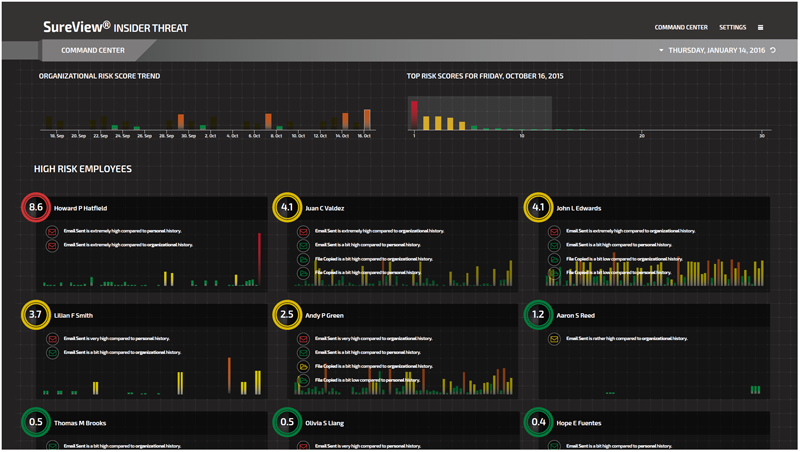Viewport: 800px width, 452px height.
Task: Open the Andy P Green employee name
Action: point(324,316)
